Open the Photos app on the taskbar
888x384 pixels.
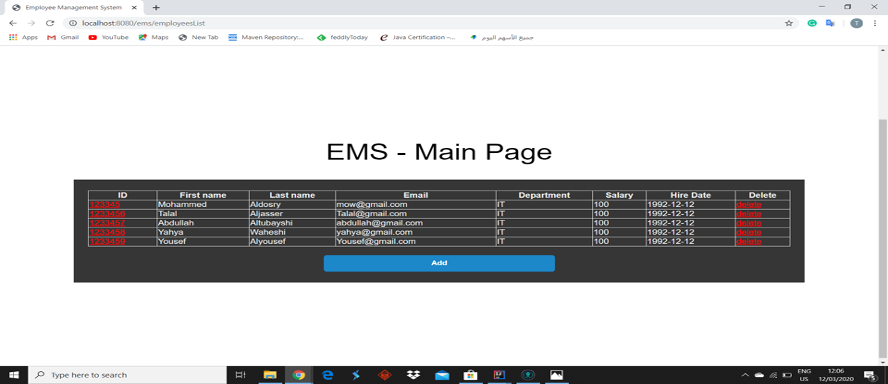(557, 375)
